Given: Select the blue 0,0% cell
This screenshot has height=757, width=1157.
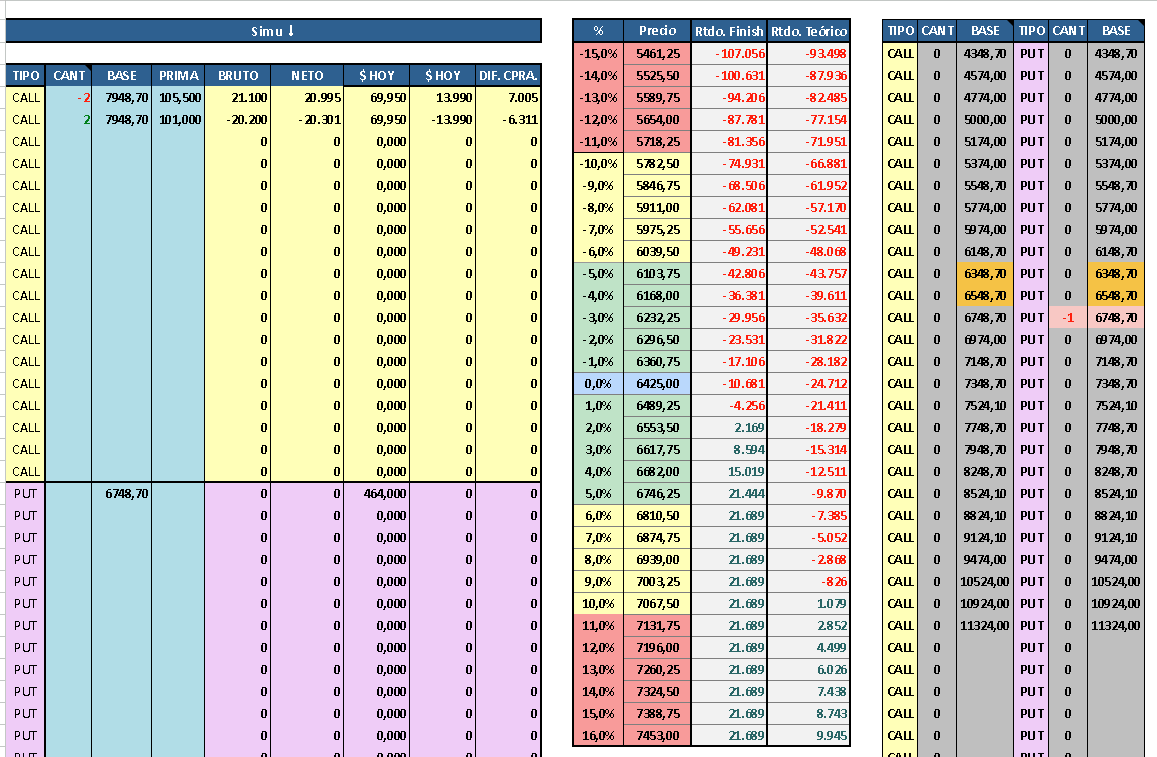Looking at the screenshot, I should coord(598,384).
